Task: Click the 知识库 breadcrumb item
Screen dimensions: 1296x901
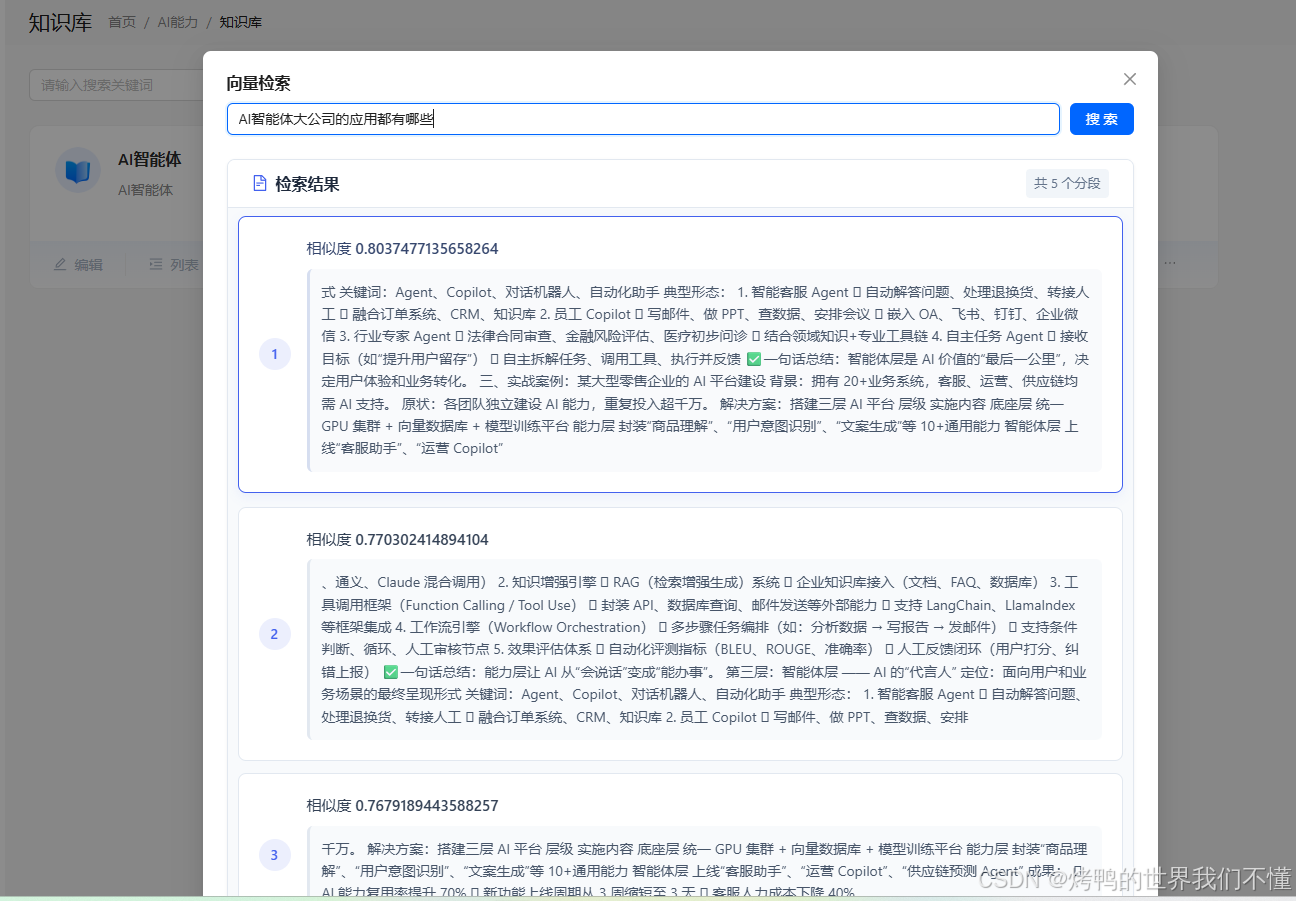Action: (240, 22)
